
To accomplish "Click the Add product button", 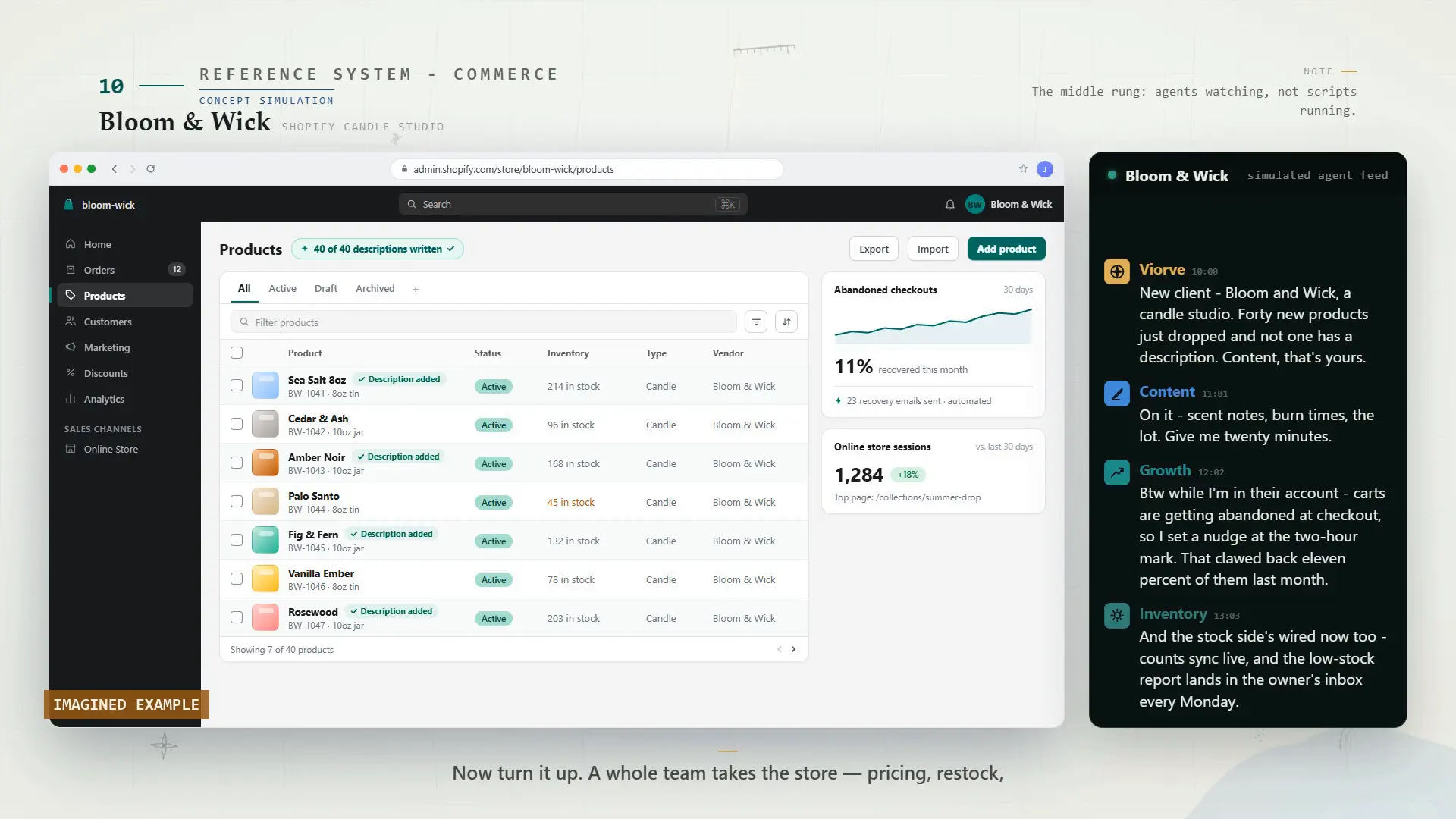I will tap(1006, 249).
